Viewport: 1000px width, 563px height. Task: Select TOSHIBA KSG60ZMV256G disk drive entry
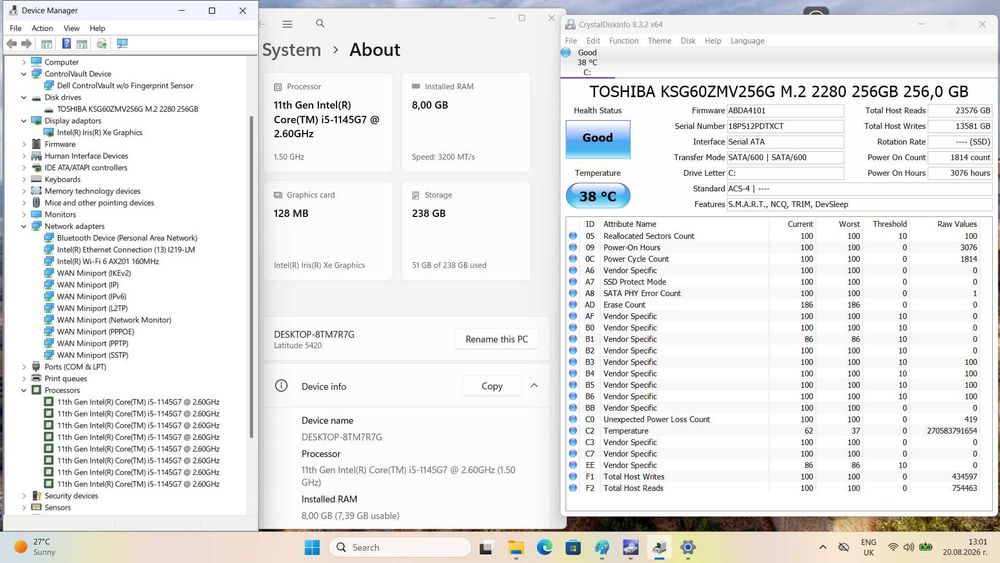(128, 109)
